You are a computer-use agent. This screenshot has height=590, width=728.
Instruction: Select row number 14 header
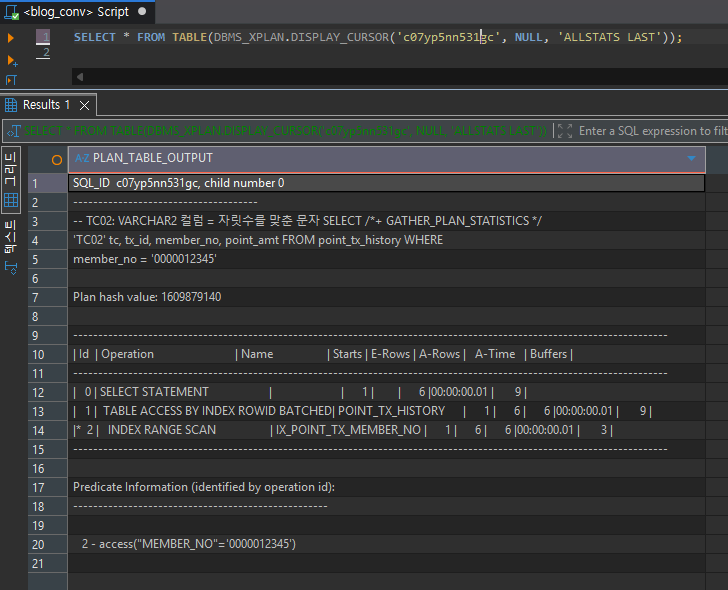[47, 431]
